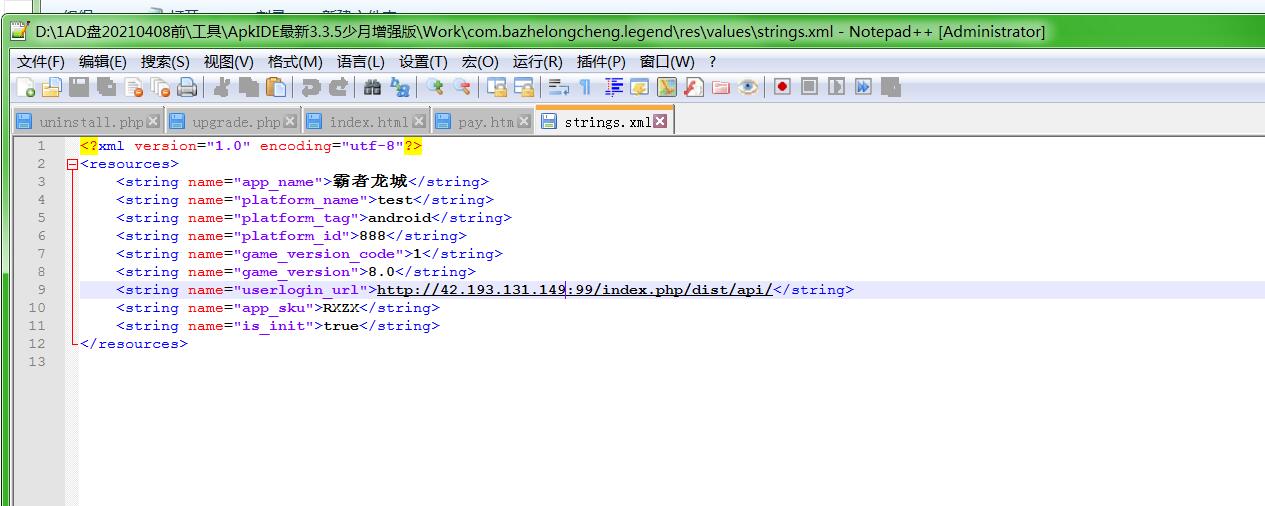Image resolution: width=1265 pixels, height=506 pixels.
Task: Click the Print toolbar icon
Action: click(x=186, y=88)
